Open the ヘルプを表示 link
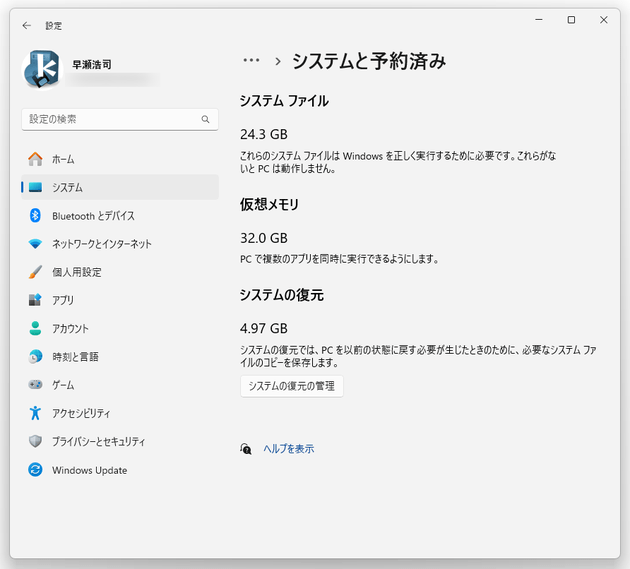630x569 pixels. pos(288,449)
